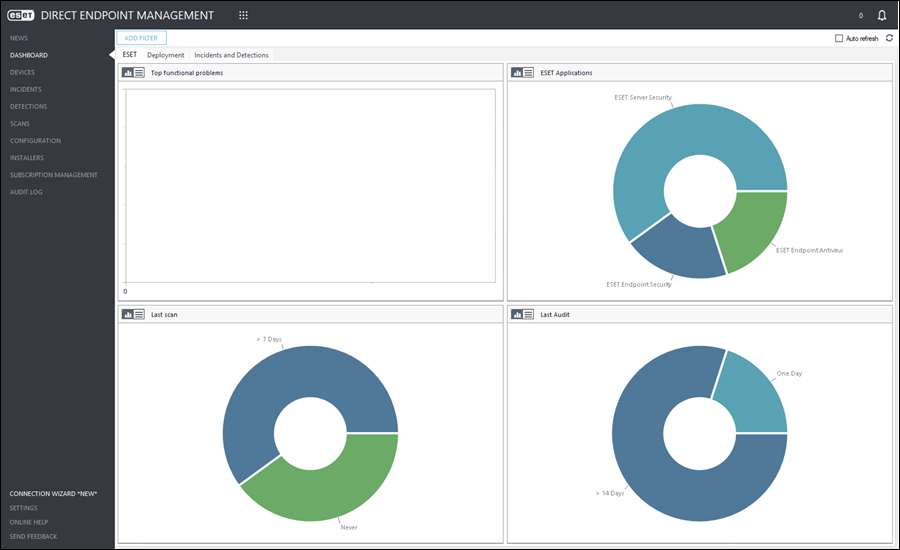
Task: Open DETECTIONS in the sidebar
Action: click(28, 107)
